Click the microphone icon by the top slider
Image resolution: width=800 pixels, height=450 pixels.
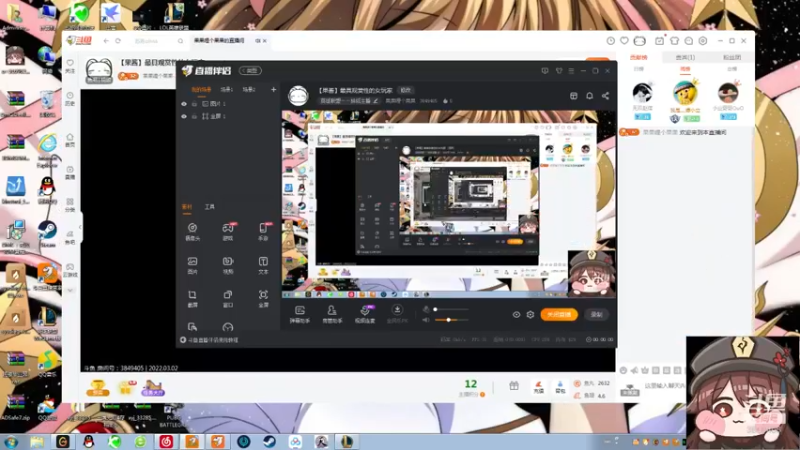(426, 309)
